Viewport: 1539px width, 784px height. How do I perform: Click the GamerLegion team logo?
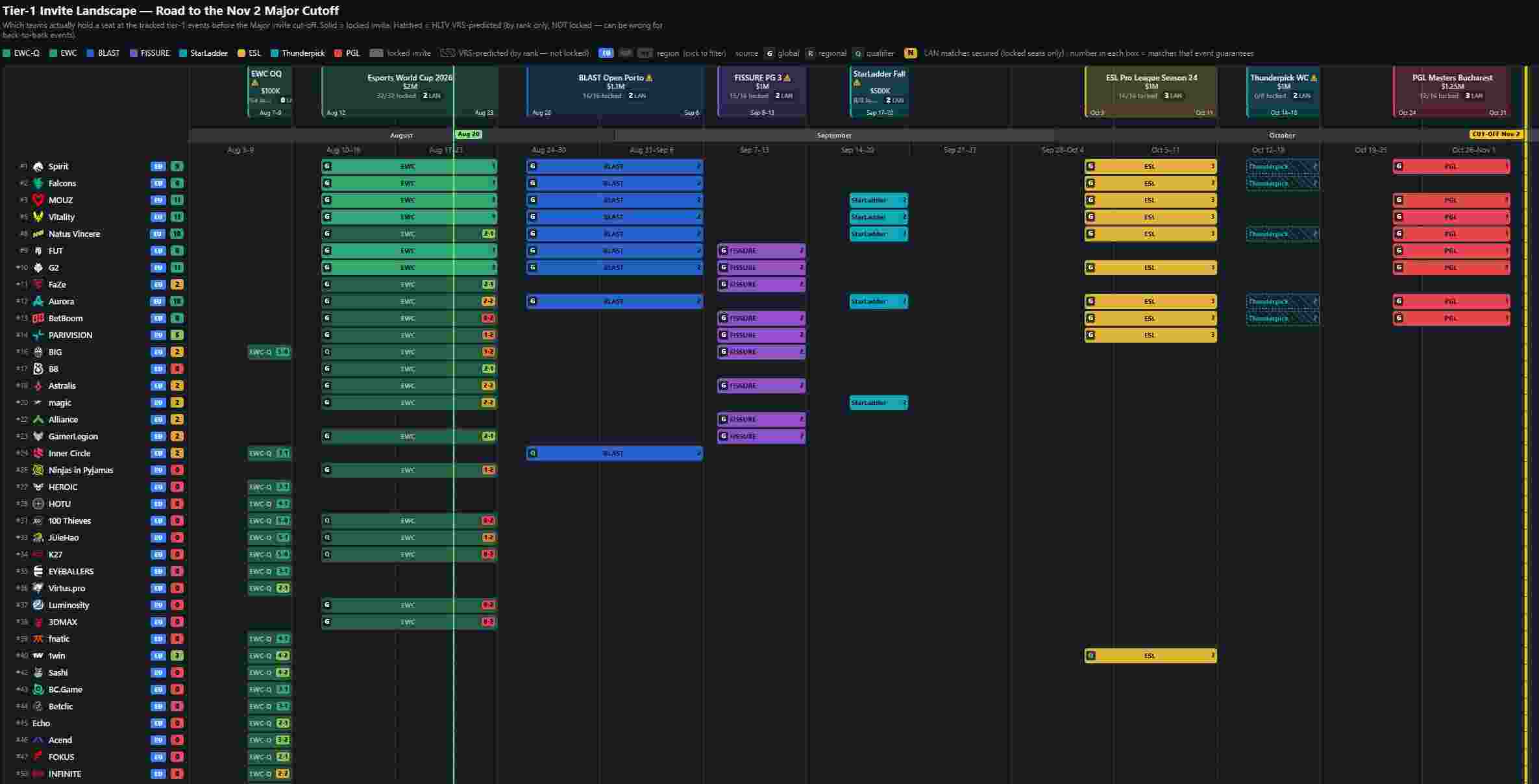(38, 437)
